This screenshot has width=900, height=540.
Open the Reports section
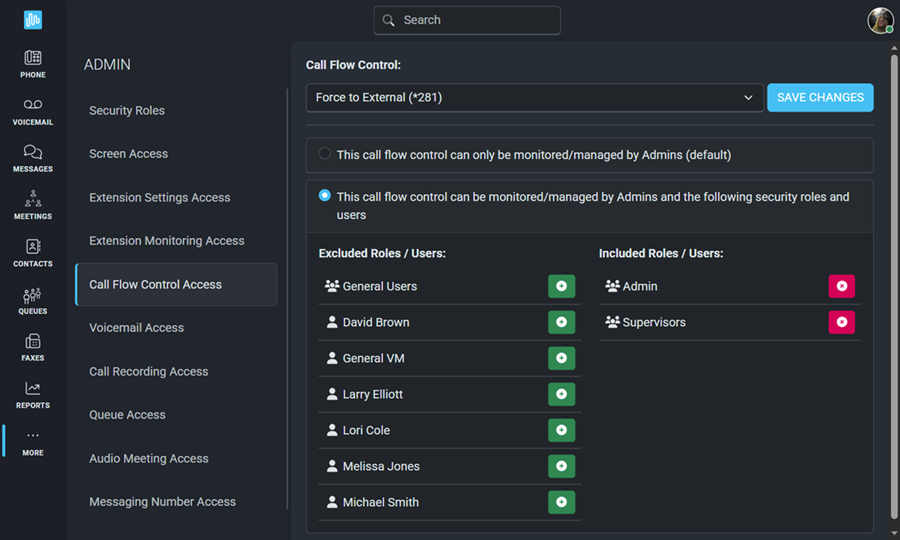point(33,395)
